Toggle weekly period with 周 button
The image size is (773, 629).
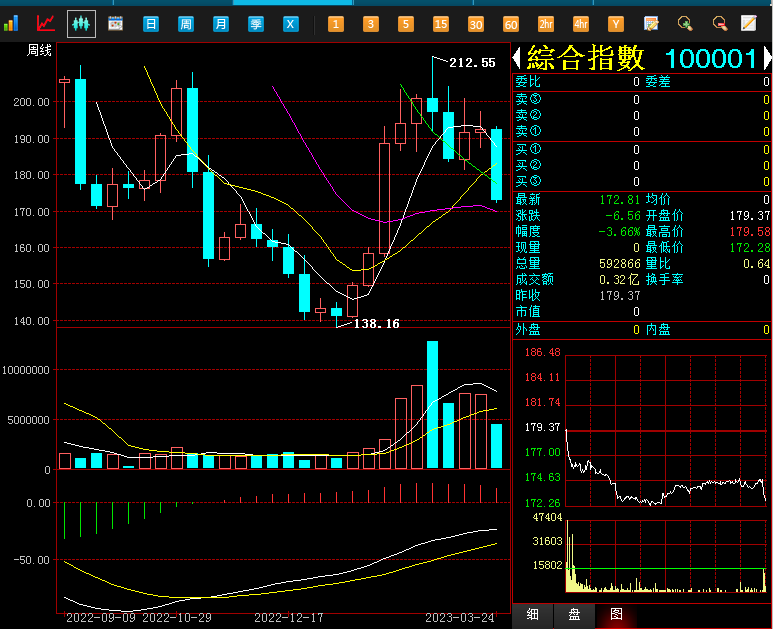[x=186, y=23]
